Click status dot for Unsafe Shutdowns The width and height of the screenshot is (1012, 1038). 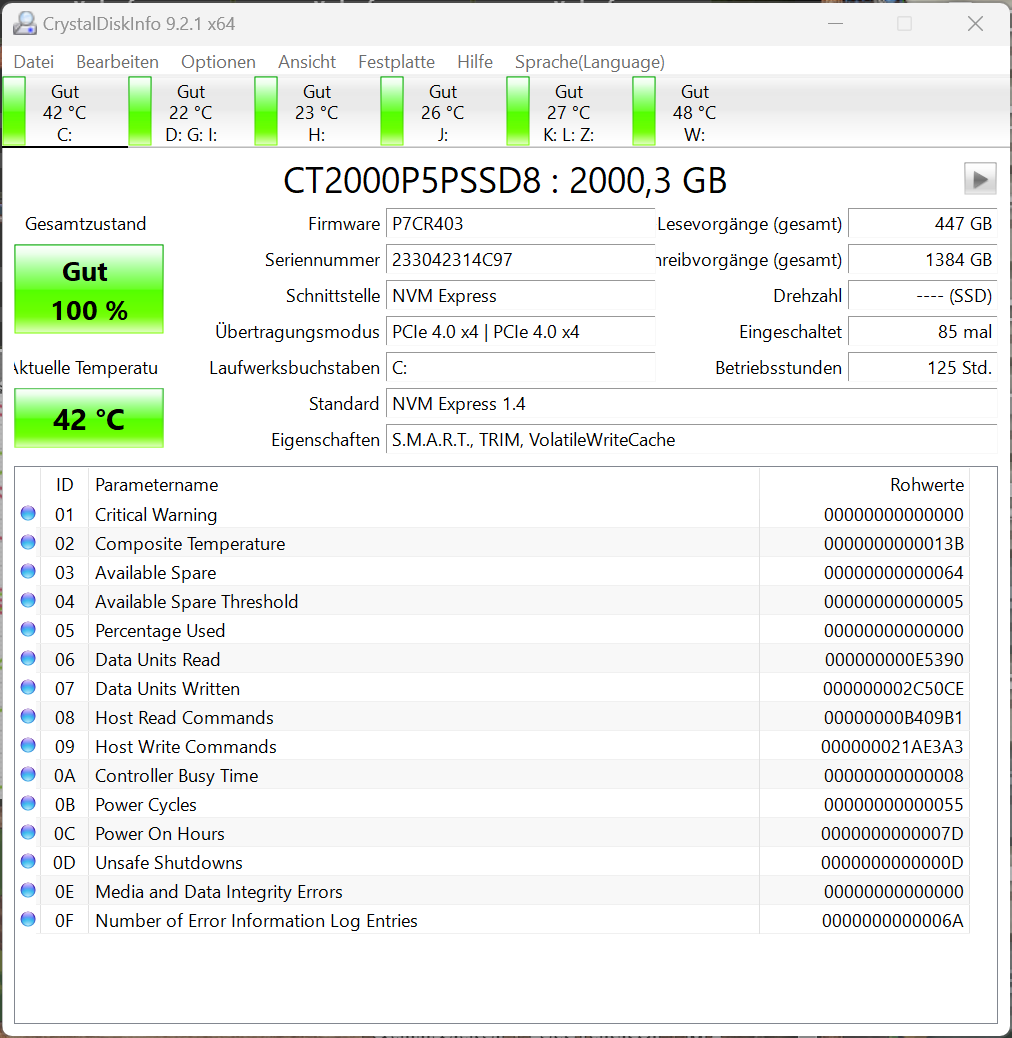coord(28,861)
